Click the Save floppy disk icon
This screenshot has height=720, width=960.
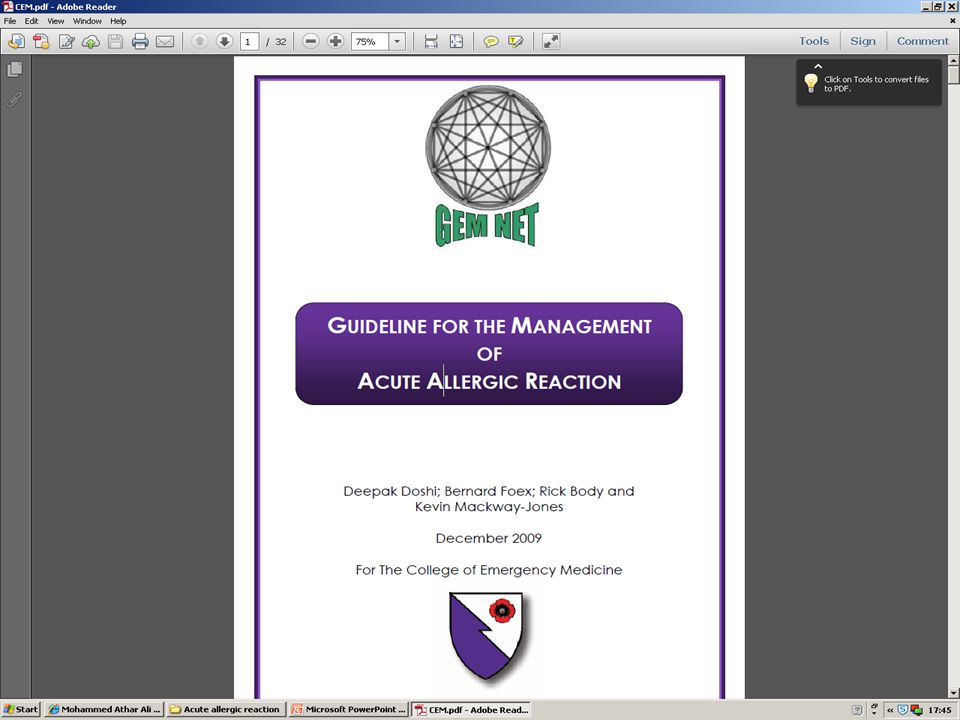click(115, 42)
